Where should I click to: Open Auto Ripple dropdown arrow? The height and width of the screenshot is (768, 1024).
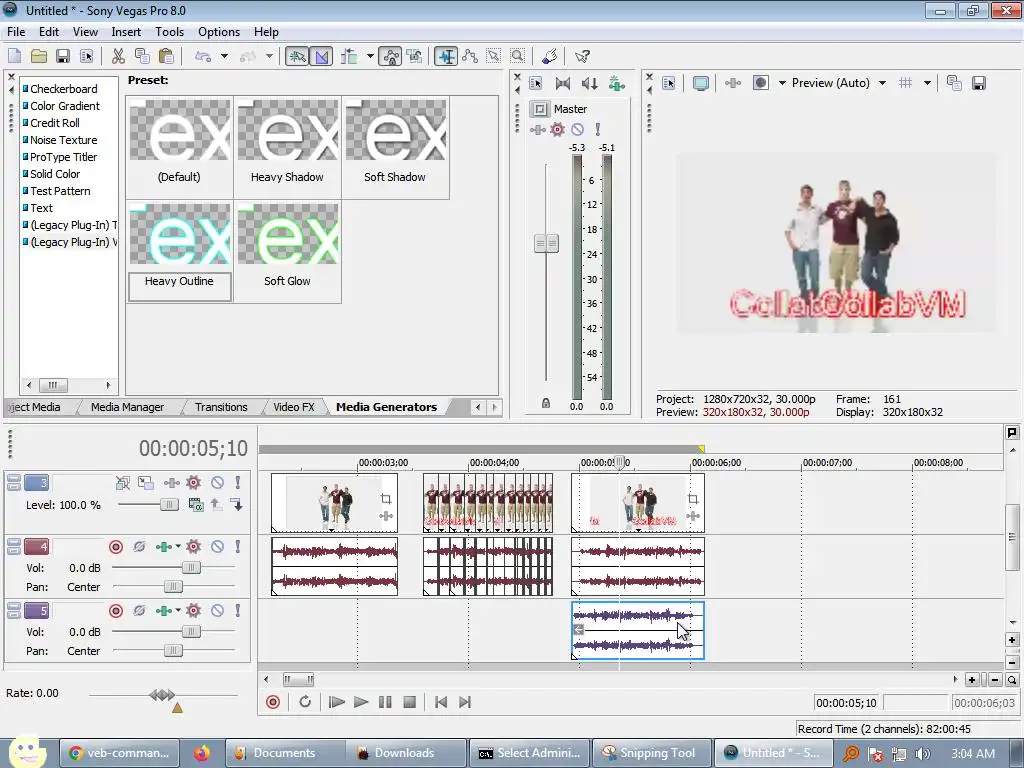[x=370, y=56]
